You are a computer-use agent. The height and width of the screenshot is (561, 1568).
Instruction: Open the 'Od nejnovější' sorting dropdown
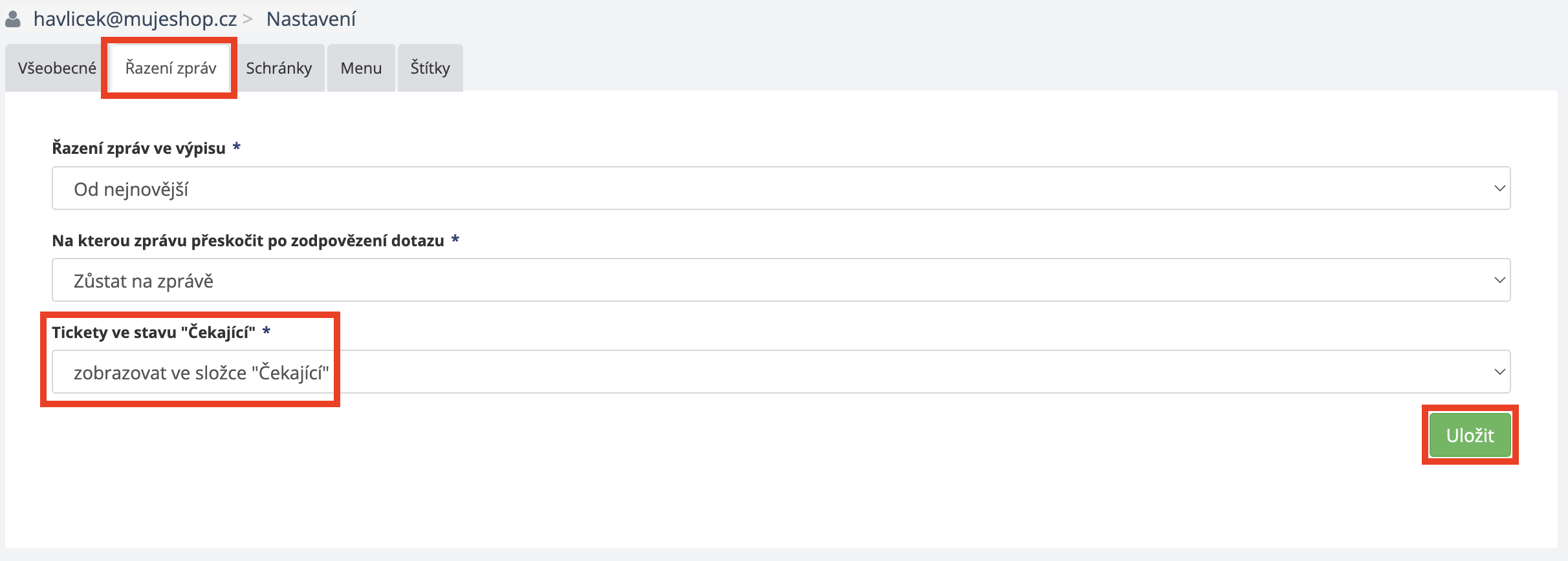coord(780,189)
